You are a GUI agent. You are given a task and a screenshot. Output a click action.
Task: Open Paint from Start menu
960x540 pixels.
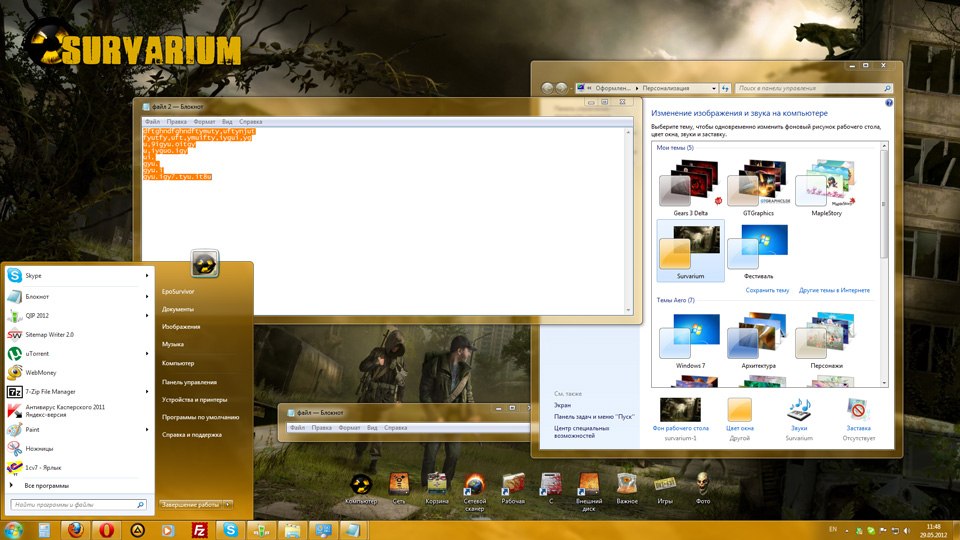pos(78,429)
